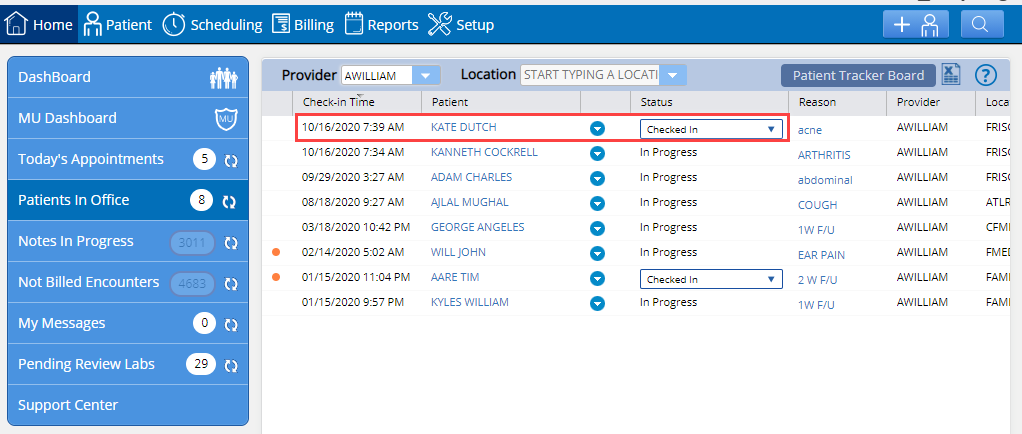Screen dimensions: 1022x434
Task: Refresh the Pending Review Labs count
Action: pos(231,366)
